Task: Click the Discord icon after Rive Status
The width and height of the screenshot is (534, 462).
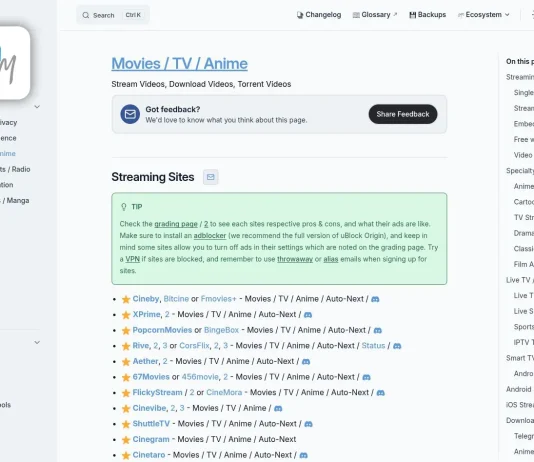Action: (x=397, y=346)
